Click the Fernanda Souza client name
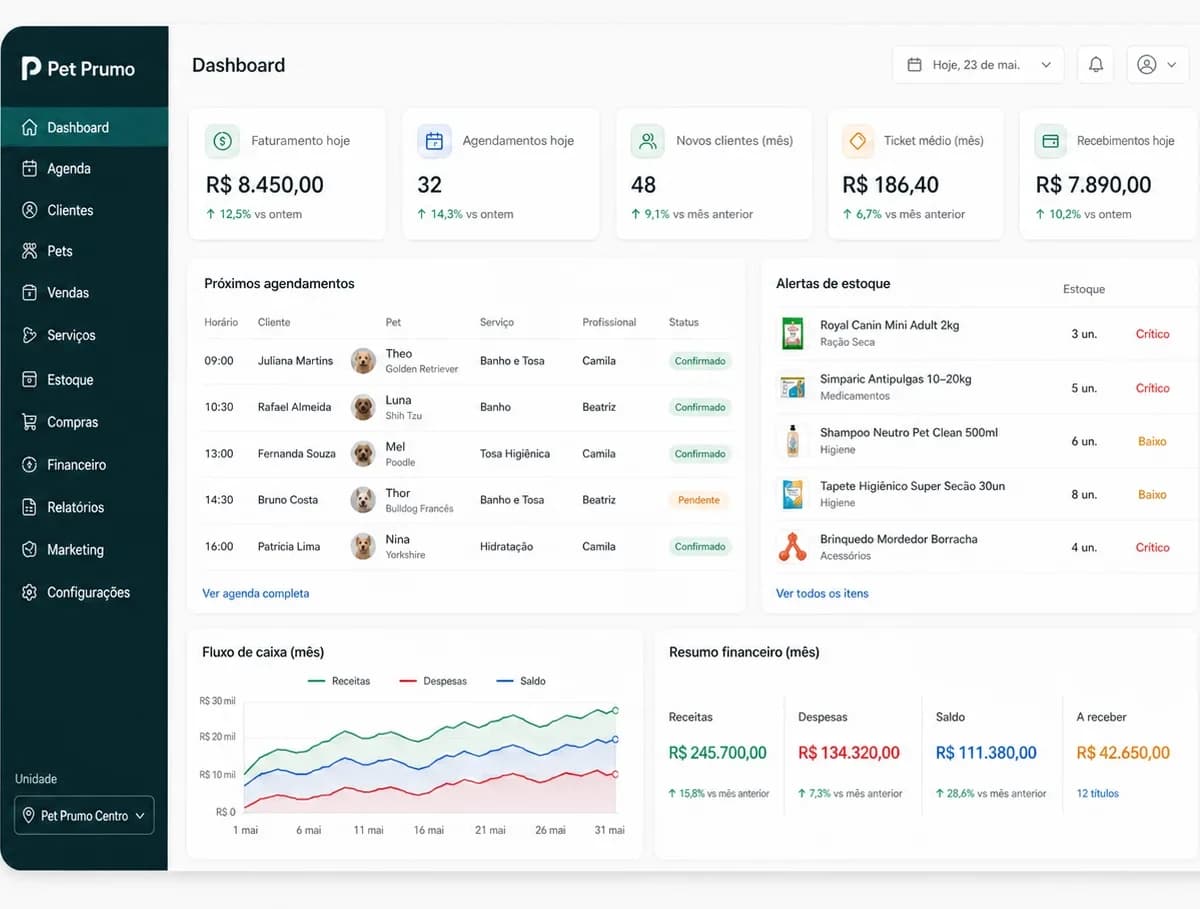 [x=297, y=454]
